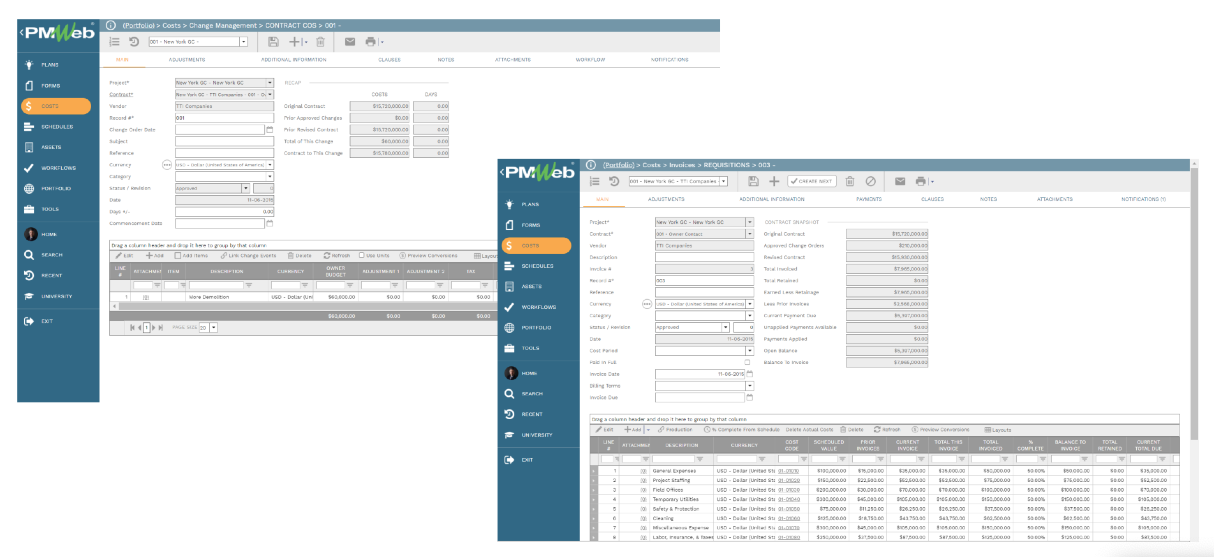Click list view icon in Requisition toolbar

[x=593, y=181]
